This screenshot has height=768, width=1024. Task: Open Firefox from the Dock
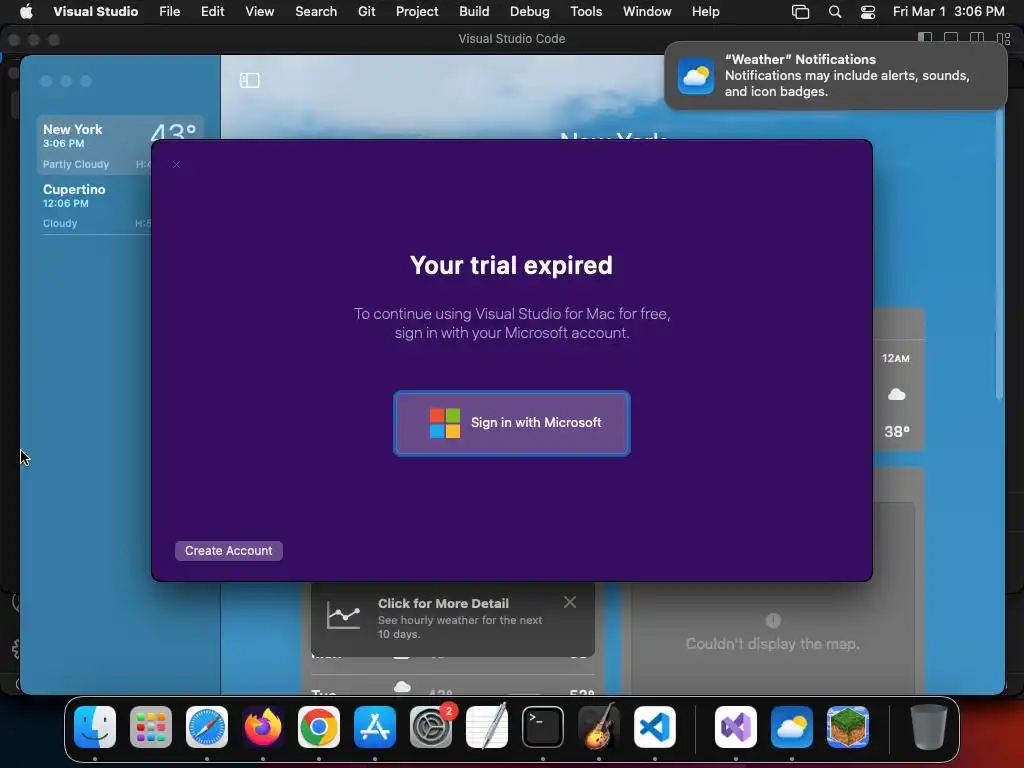[263, 727]
